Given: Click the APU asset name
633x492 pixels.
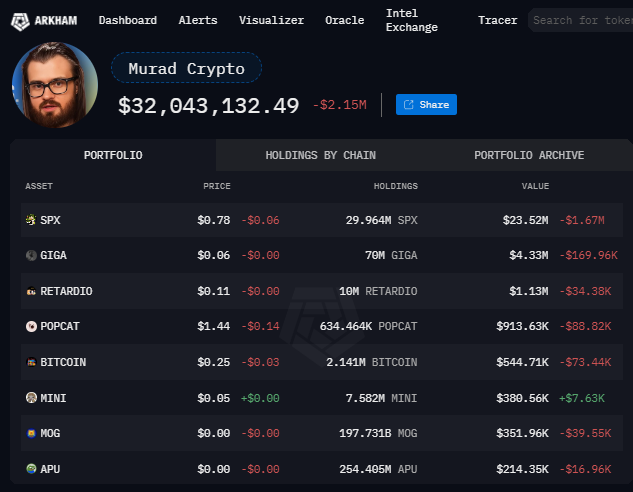Looking at the screenshot, I should [x=50, y=469].
